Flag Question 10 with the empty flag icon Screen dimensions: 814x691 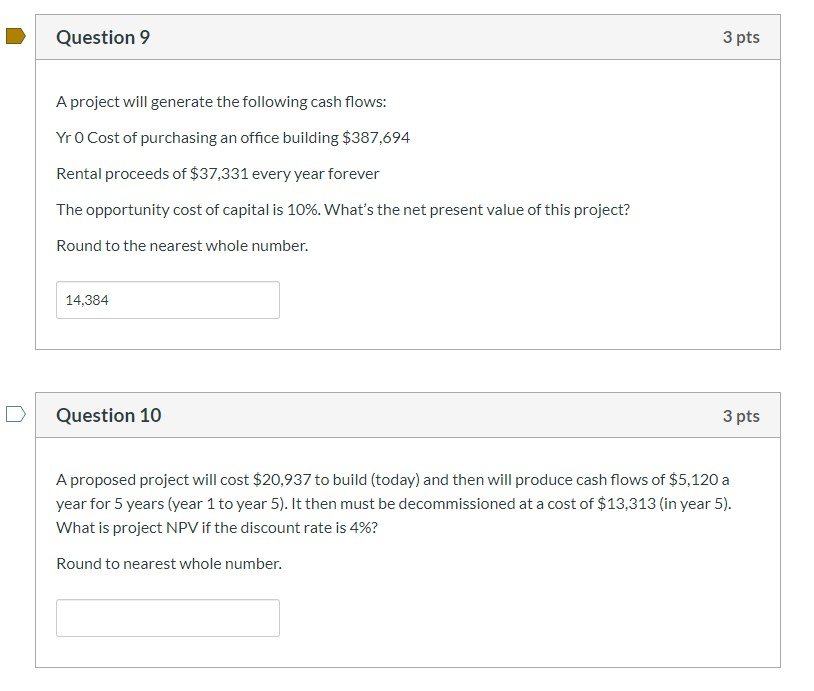click(16, 414)
